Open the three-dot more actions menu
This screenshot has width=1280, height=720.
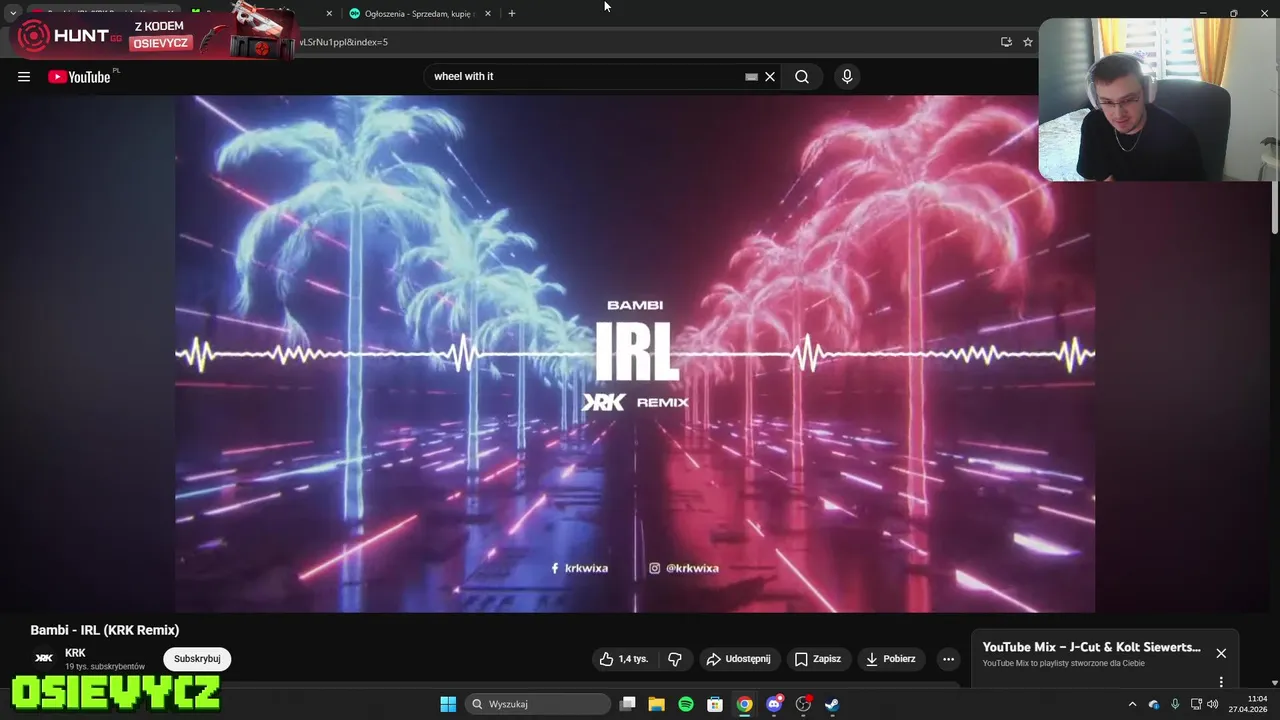click(948, 659)
